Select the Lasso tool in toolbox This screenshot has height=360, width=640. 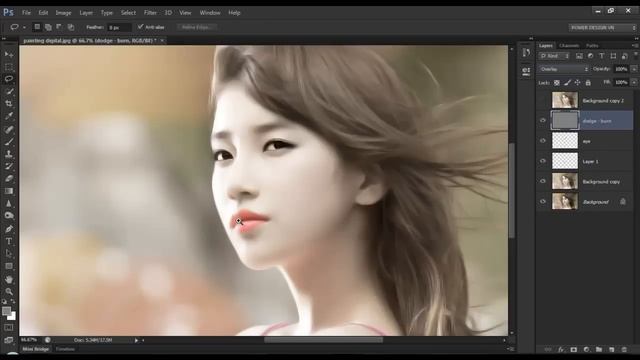pyautogui.click(x=9, y=79)
